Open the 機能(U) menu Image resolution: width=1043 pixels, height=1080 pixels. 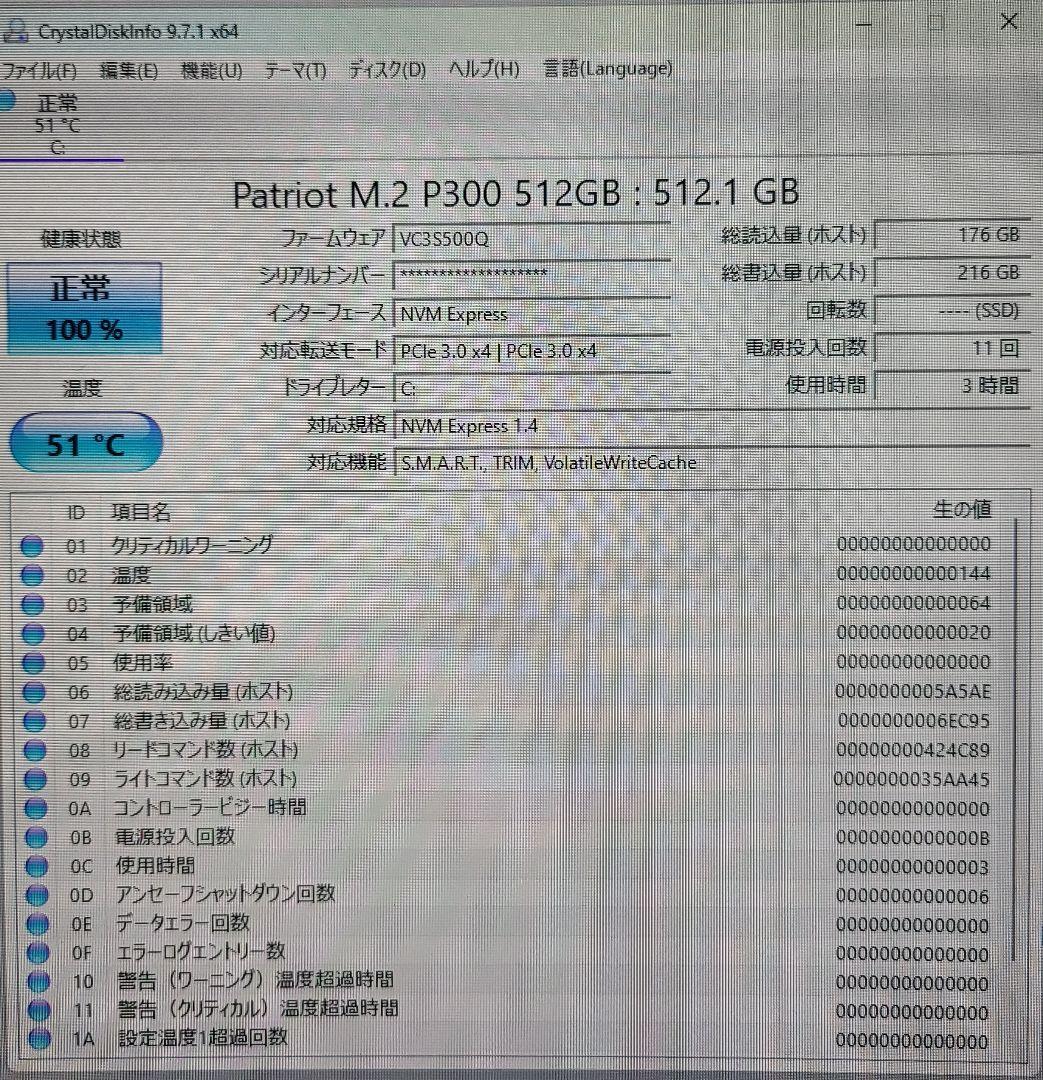[x=211, y=70]
